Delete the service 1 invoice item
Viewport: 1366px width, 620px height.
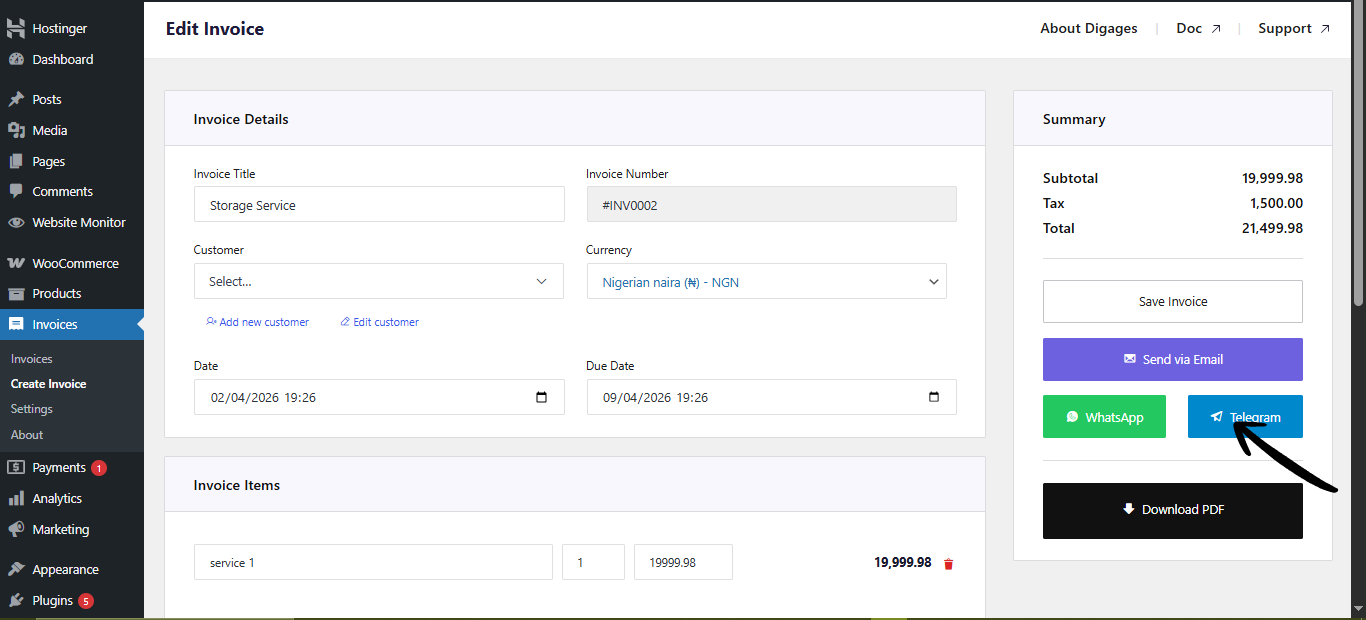[x=948, y=564]
